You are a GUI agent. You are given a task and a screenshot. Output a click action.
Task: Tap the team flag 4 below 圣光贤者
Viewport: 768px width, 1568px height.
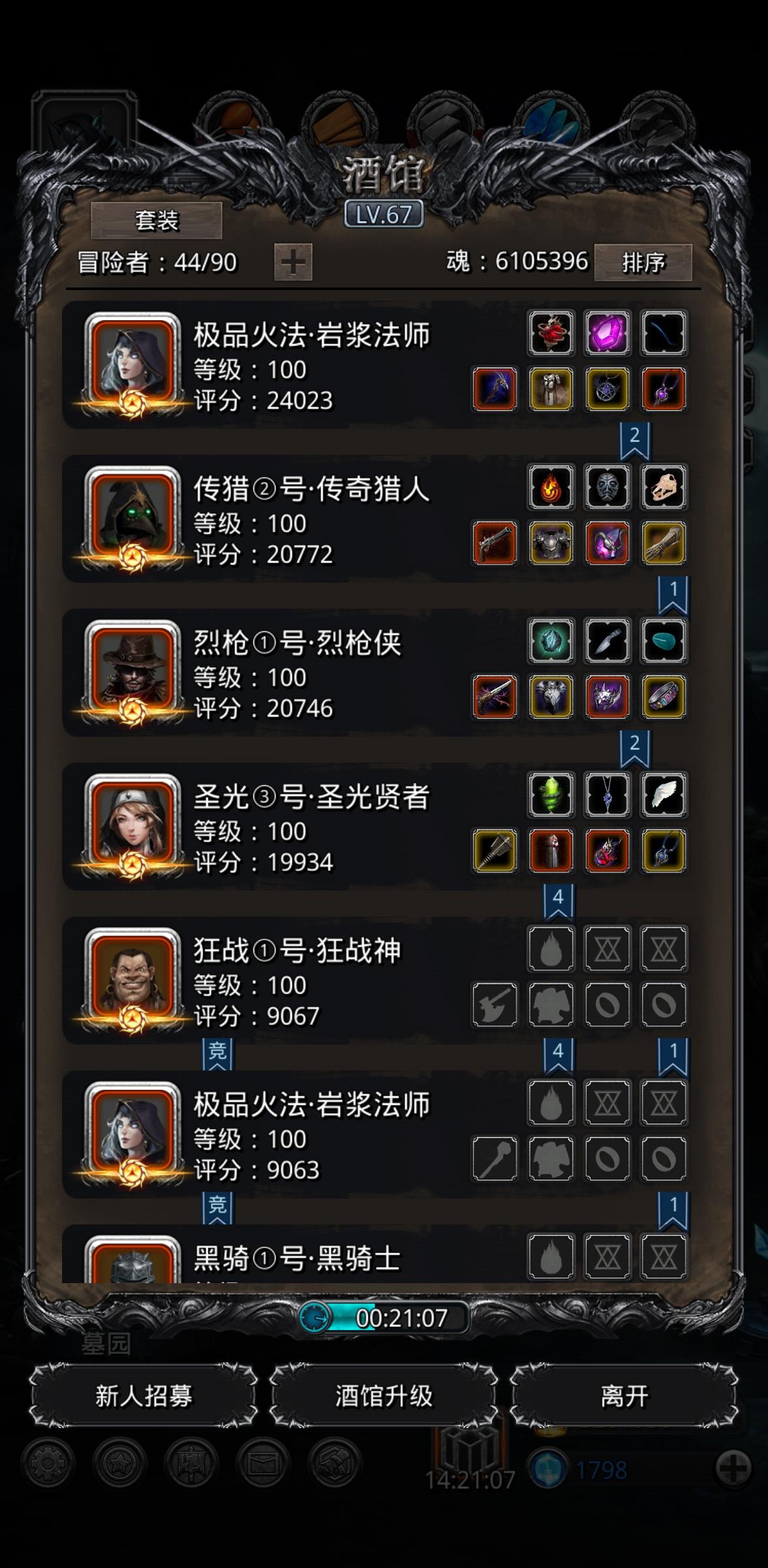(x=558, y=900)
